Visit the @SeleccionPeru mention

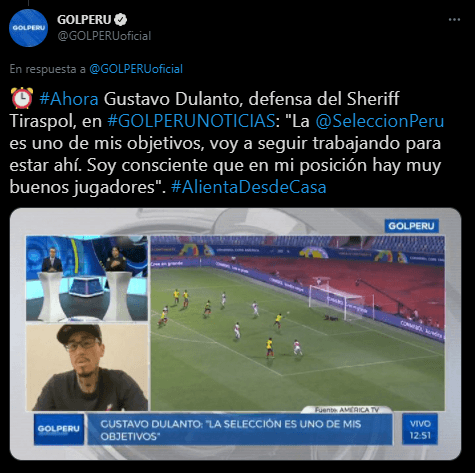point(380,121)
